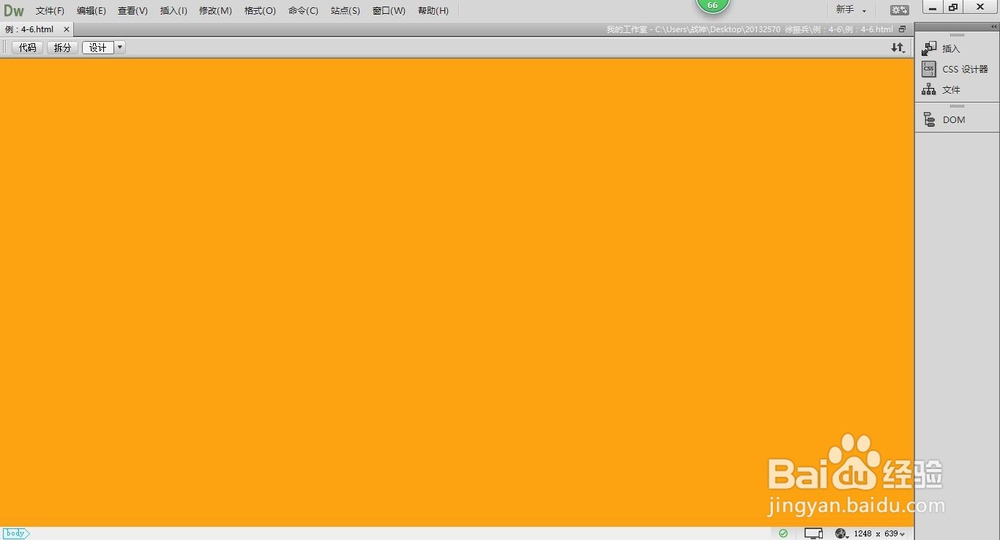
Task: Select the 例：4-6.html document tab
Action: coord(30,29)
